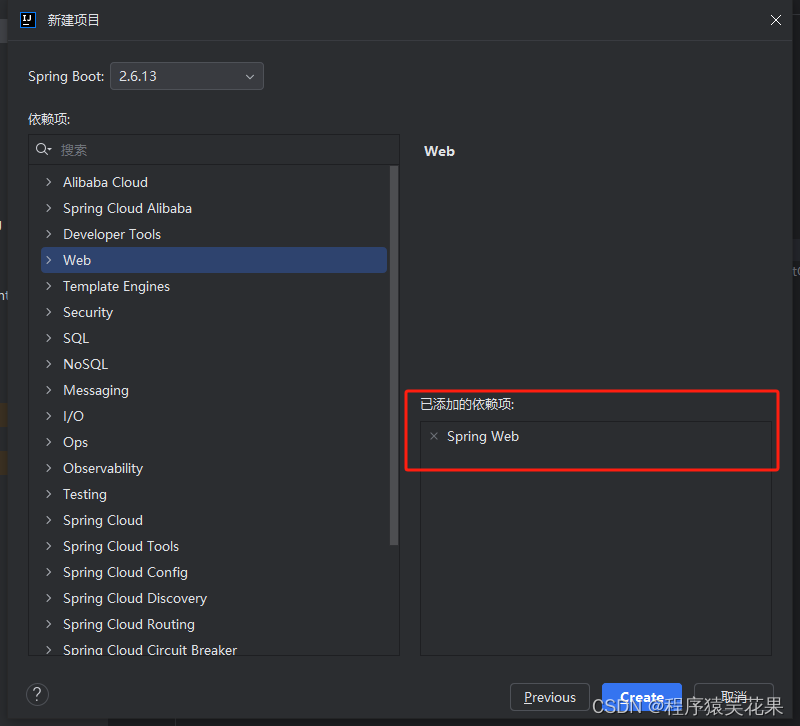
Task: Close the 新建项目 dialog with the X
Action: point(775,19)
